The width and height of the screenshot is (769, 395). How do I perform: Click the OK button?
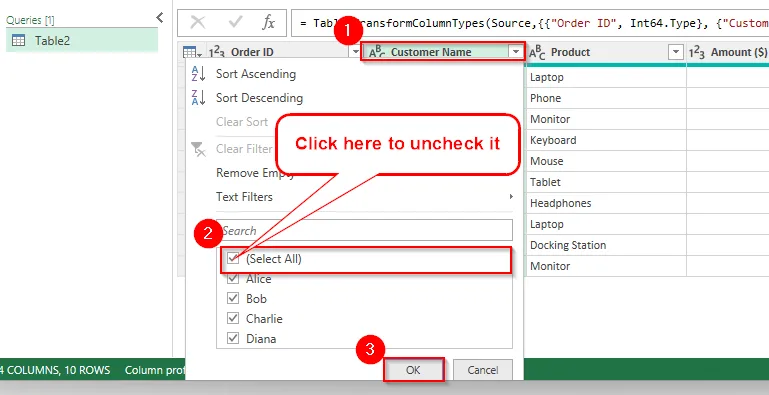413,370
